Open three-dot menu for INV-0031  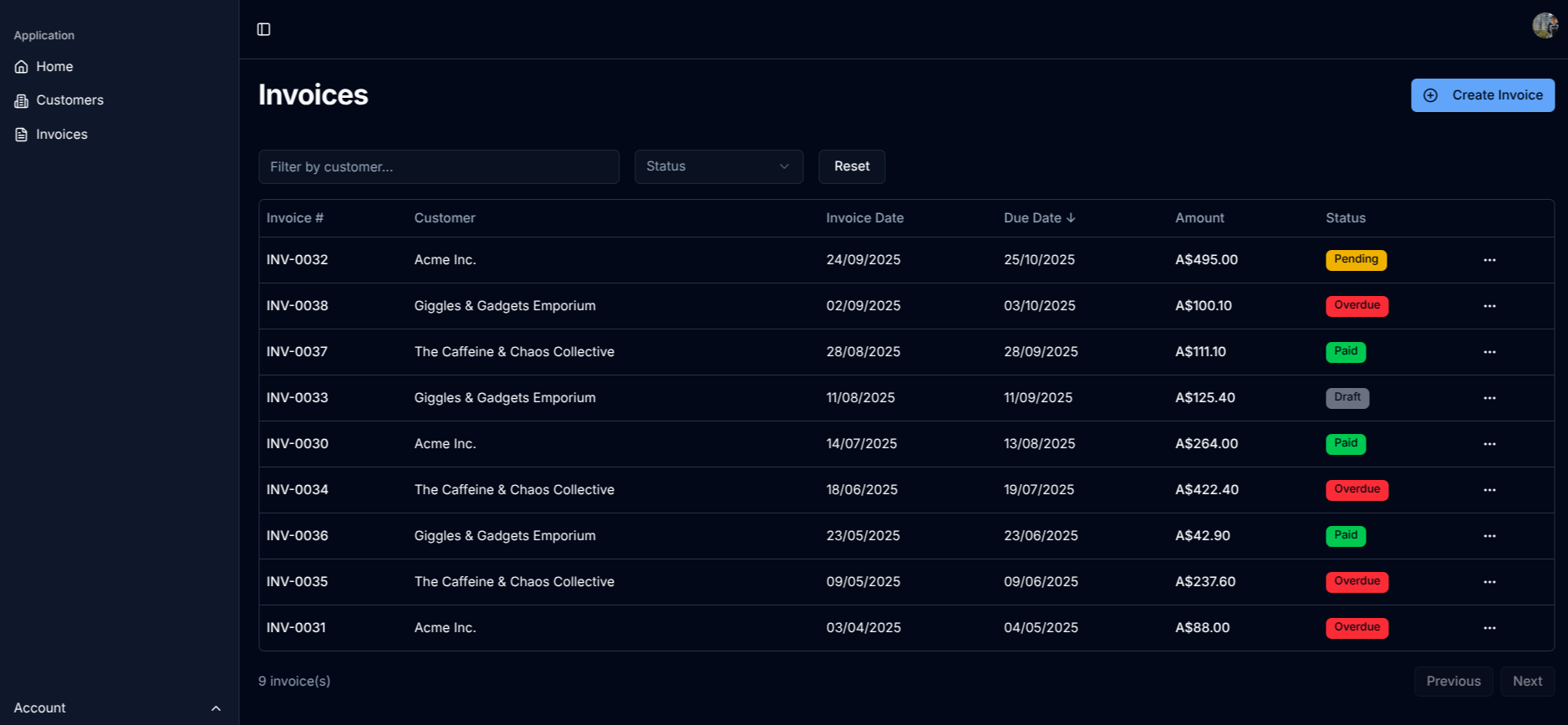point(1489,628)
